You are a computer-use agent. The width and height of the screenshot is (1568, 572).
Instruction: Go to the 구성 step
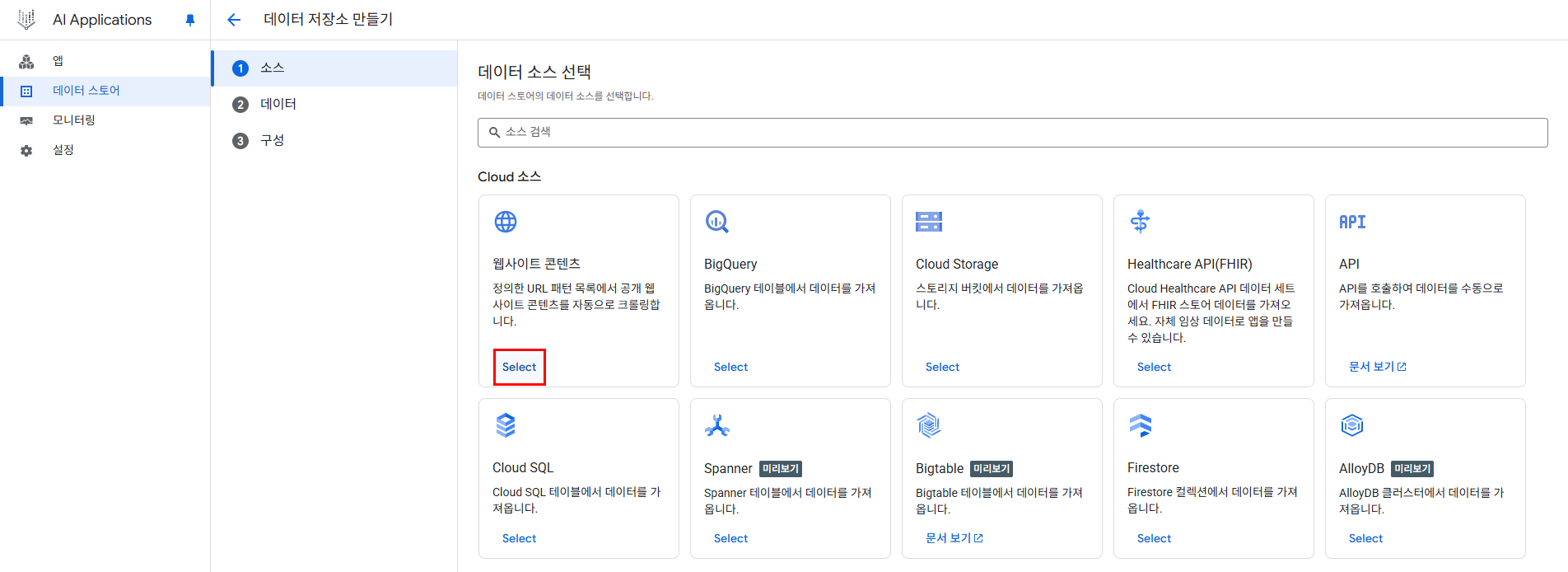point(334,141)
